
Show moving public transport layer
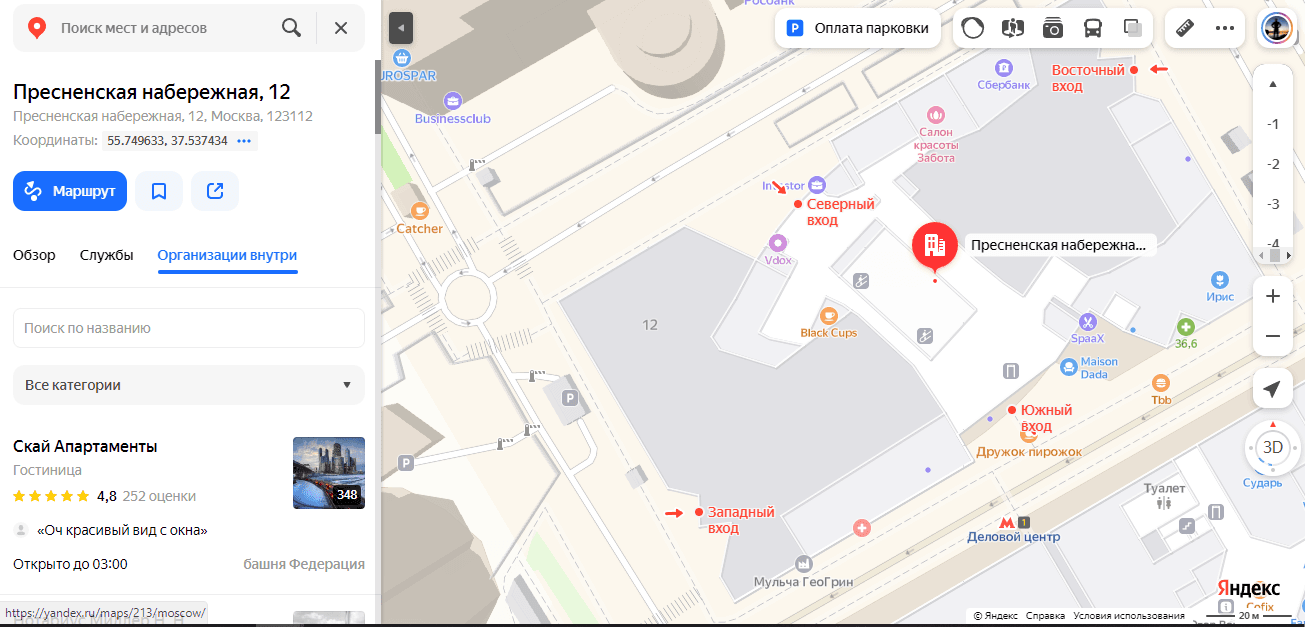tap(1093, 28)
